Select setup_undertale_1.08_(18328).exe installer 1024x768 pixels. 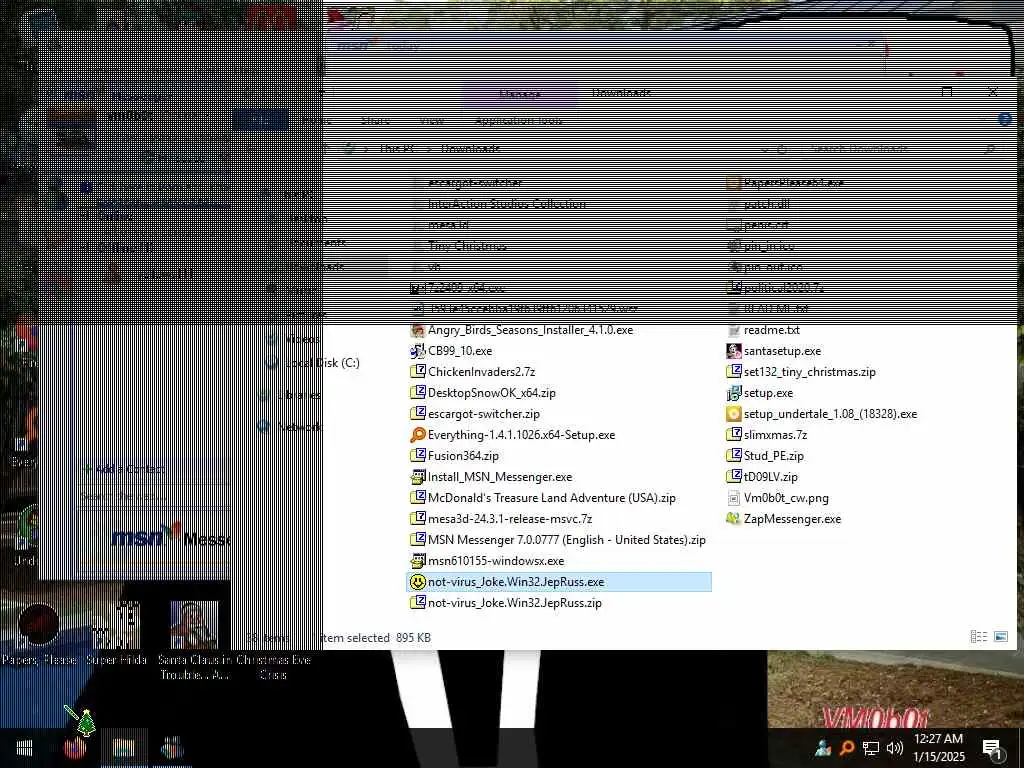(x=822, y=414)
